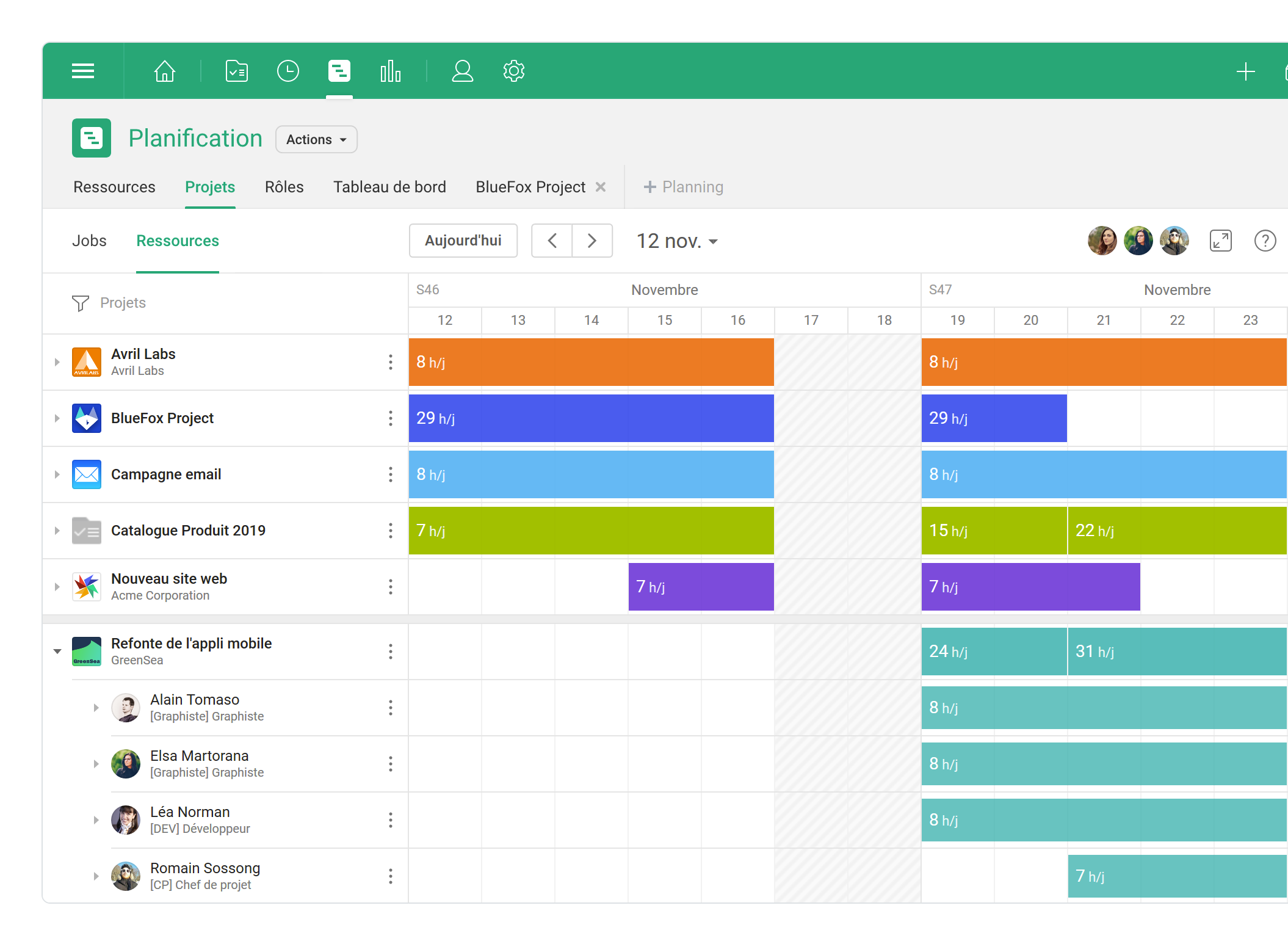Select the Ressources sub-tab
1288x944 pixels.
tap(178, 241)
